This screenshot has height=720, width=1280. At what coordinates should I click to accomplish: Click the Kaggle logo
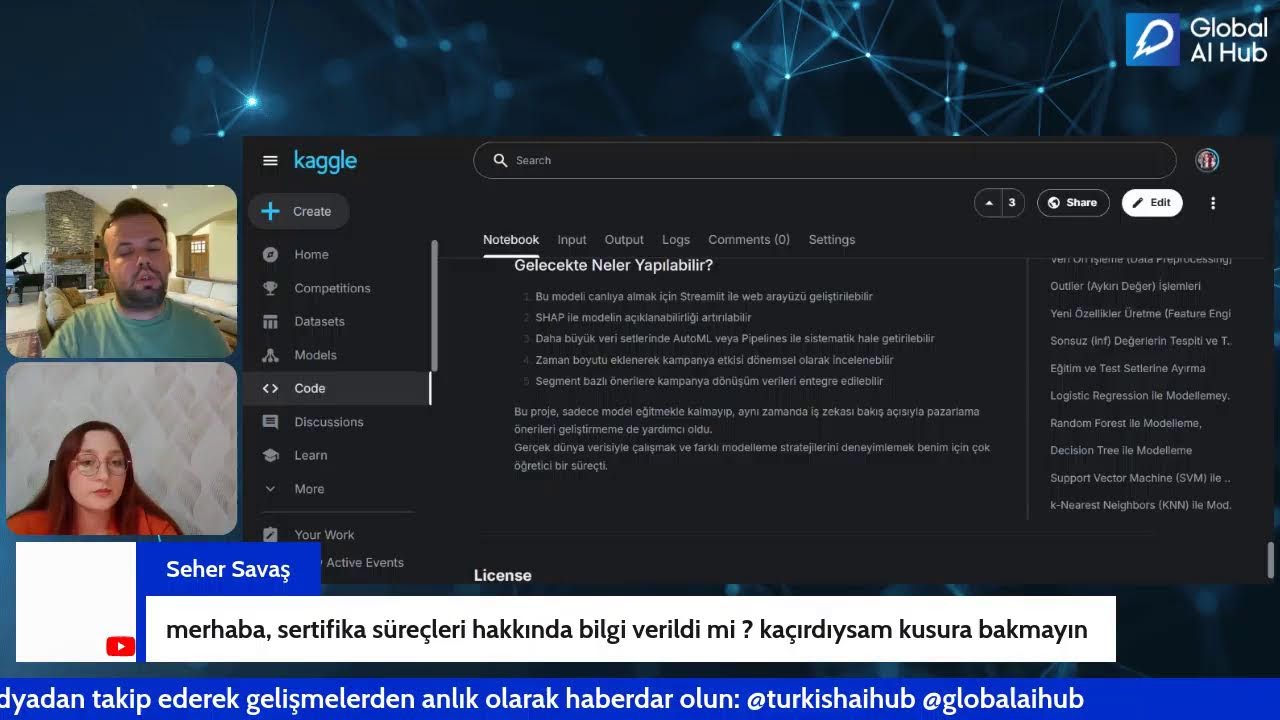tap(325, 161)
